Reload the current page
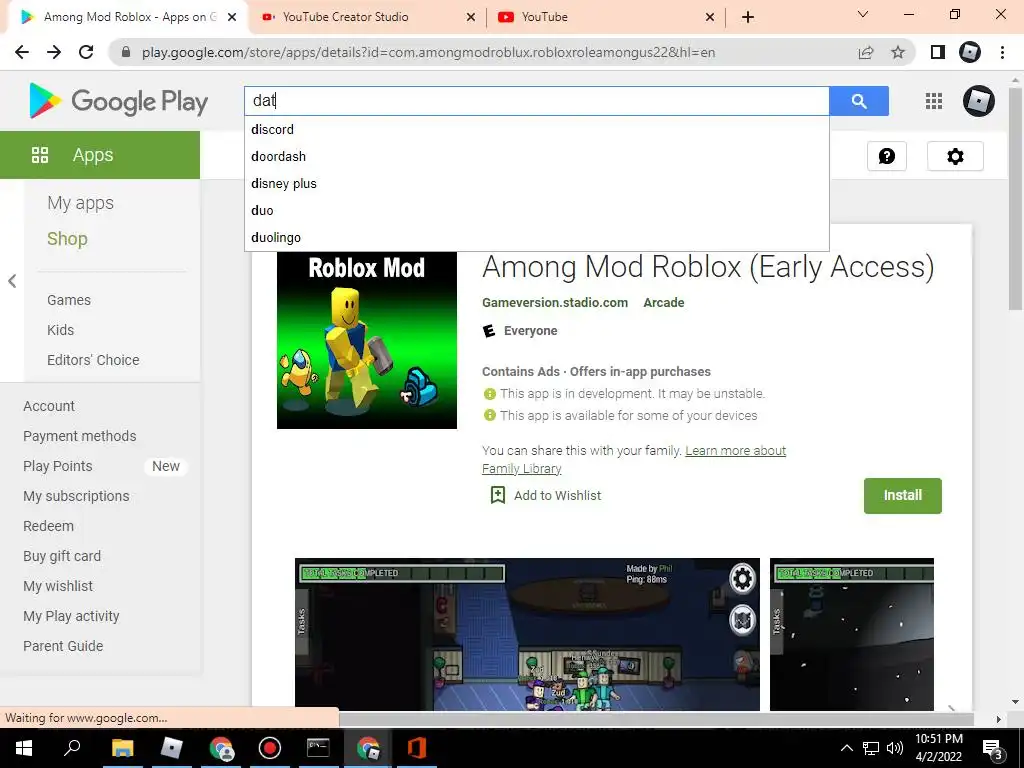Viewport: 1024px width, 768px height. click(x=86, y=52)
